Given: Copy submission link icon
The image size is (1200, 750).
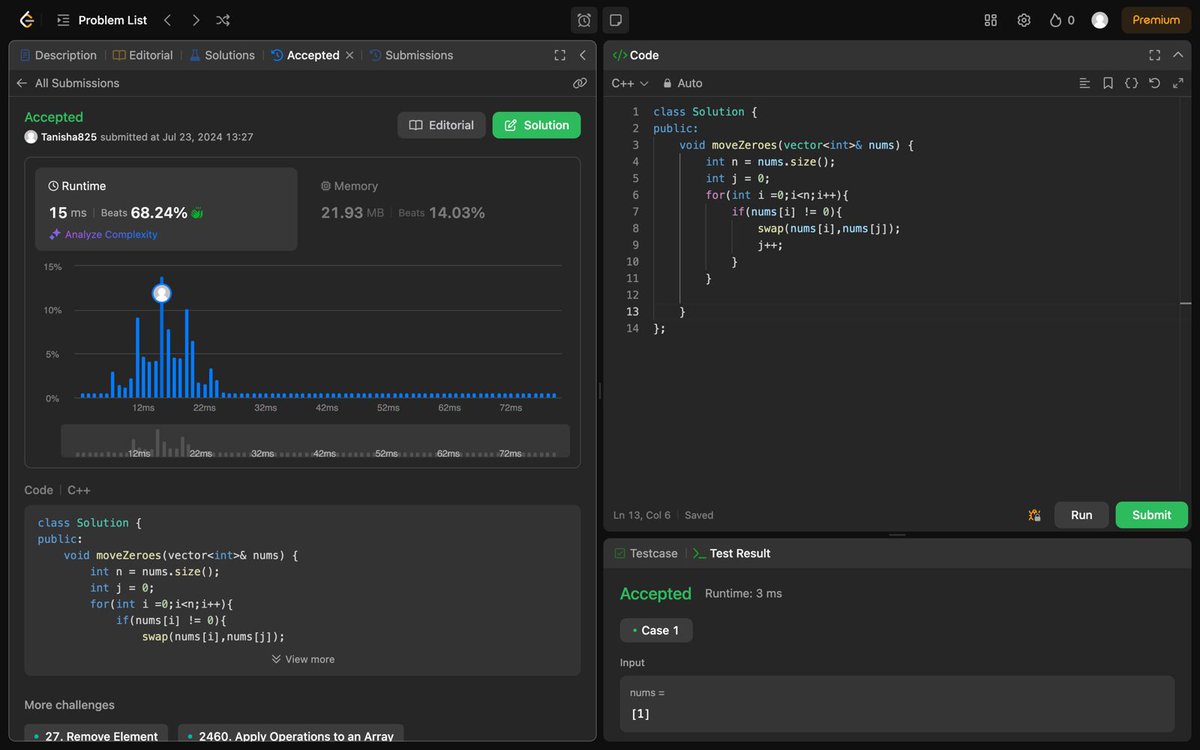Looking at the screenshot, I should 580,83.
